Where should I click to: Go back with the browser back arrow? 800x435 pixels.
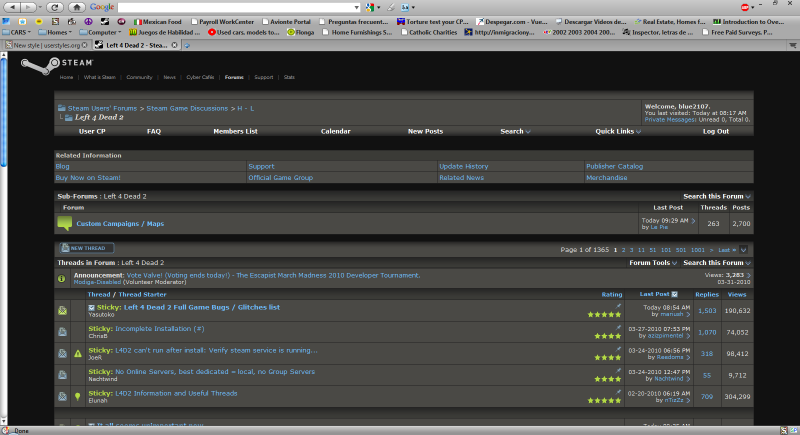(x=12, y=7)
